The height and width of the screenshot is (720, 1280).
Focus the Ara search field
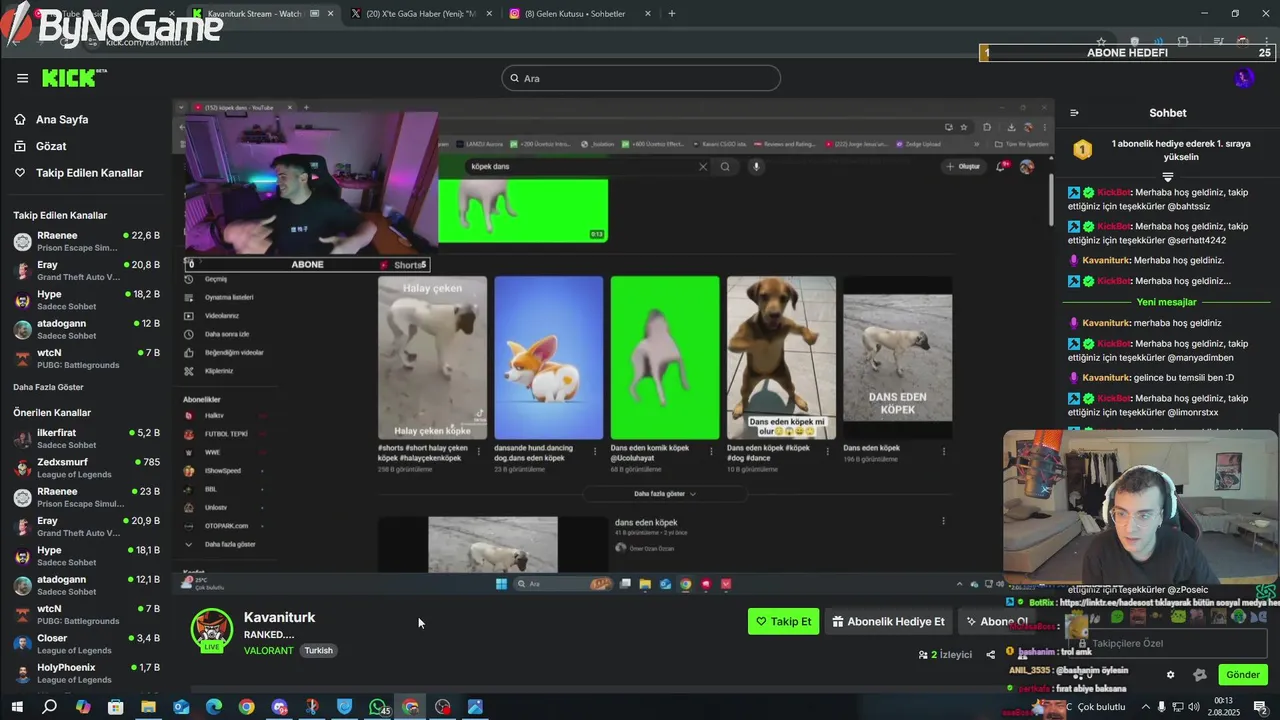click(x=641, y=78)
